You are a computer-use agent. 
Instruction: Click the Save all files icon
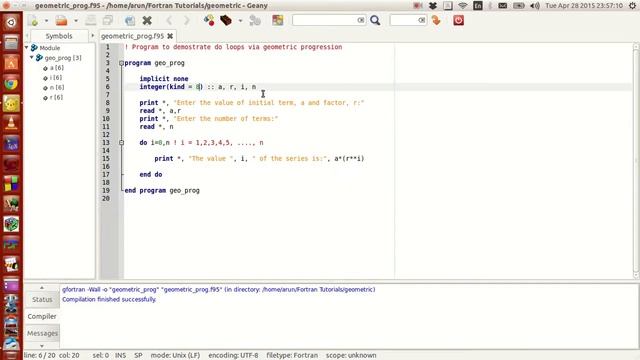tap(108, 20)
